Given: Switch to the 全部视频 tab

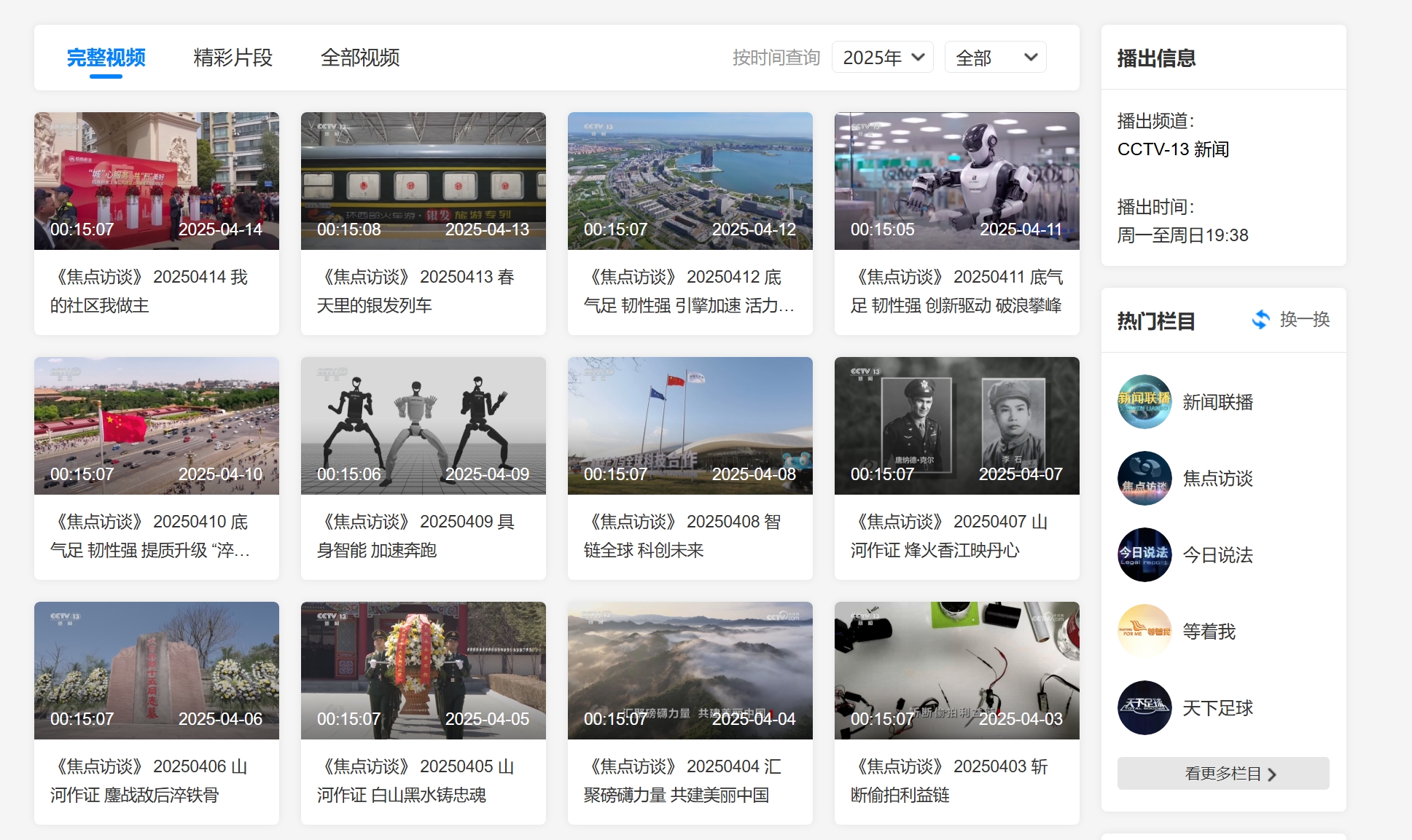Looking at the screenshot, I should tap(360, 58).
